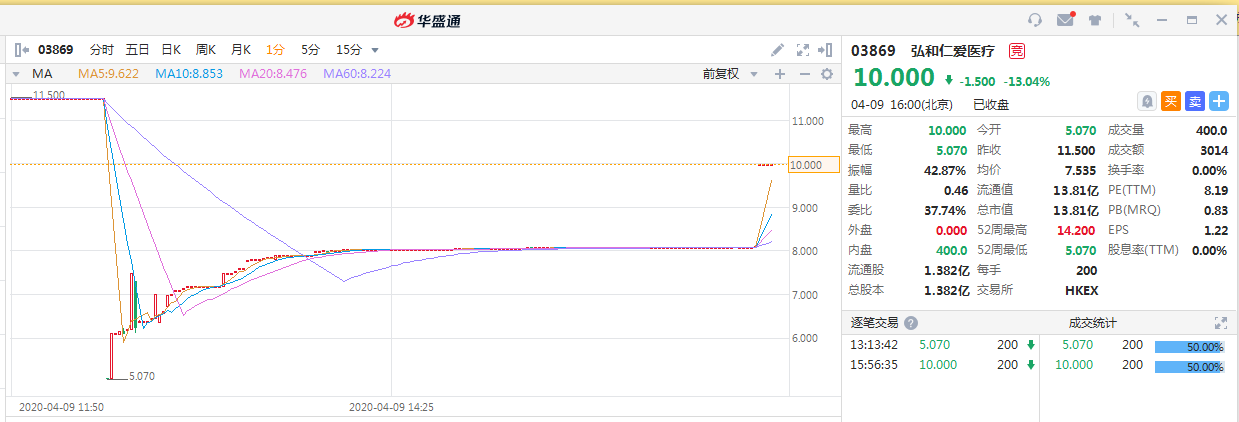Image resolution: width=1239 pixels, height=422 pixels.
Task: Open indicator settings gear
Action: click(827, 74)
